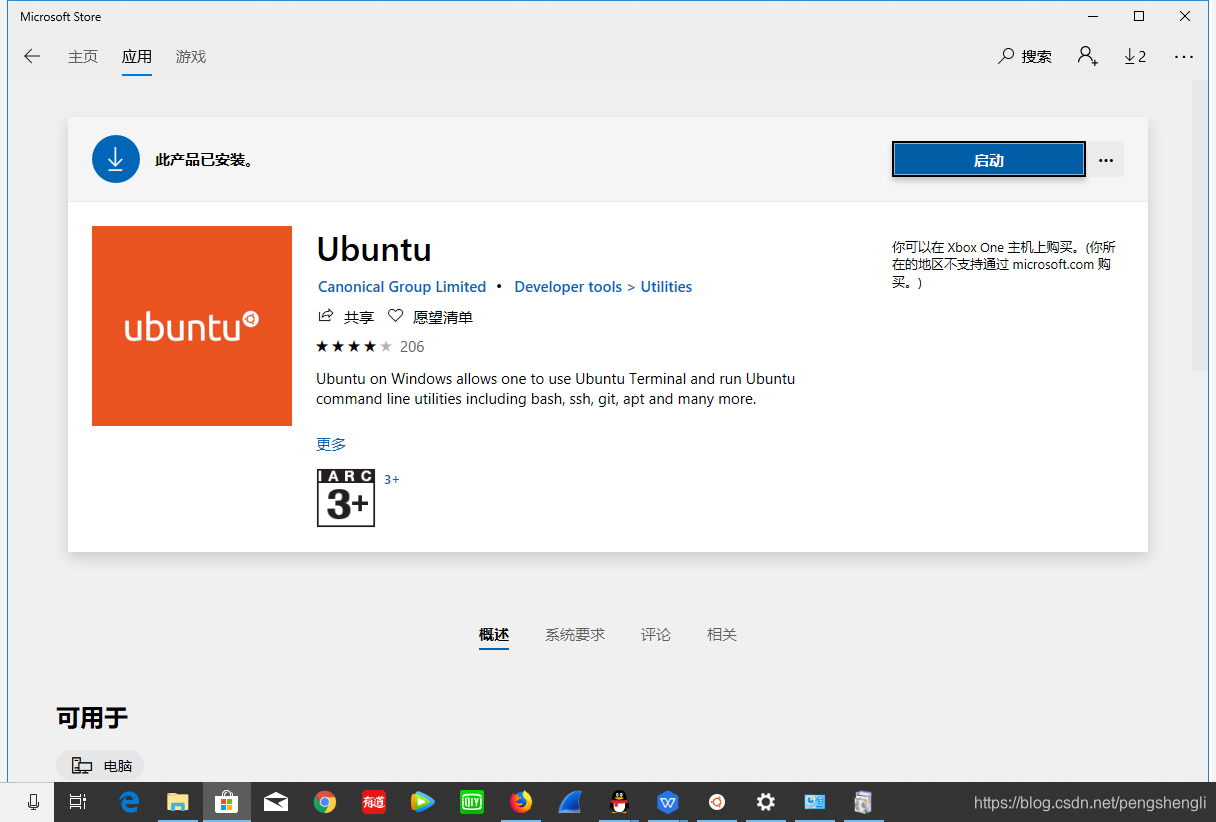Open the Youdao dictionary taskbar icon
The width and height of the screenshot is (1216, 822).
(x=374, y=802)
